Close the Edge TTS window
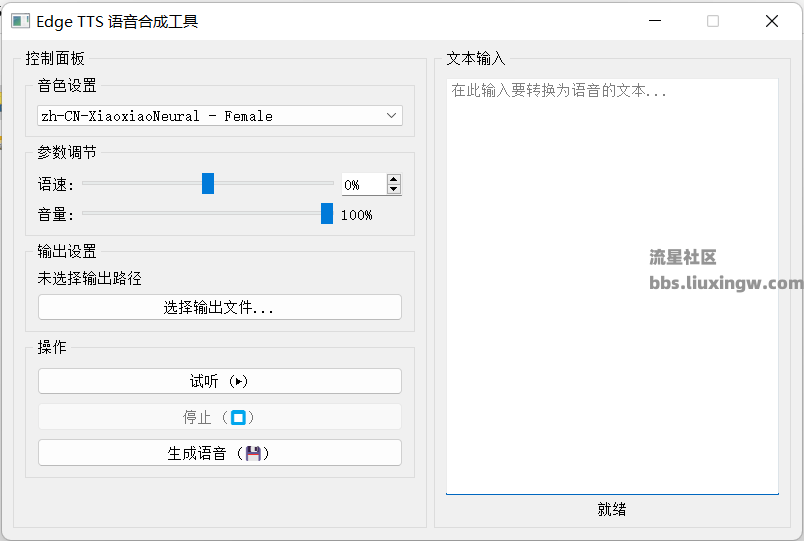Screen dimensions: 804x541 tap(772, 21)
